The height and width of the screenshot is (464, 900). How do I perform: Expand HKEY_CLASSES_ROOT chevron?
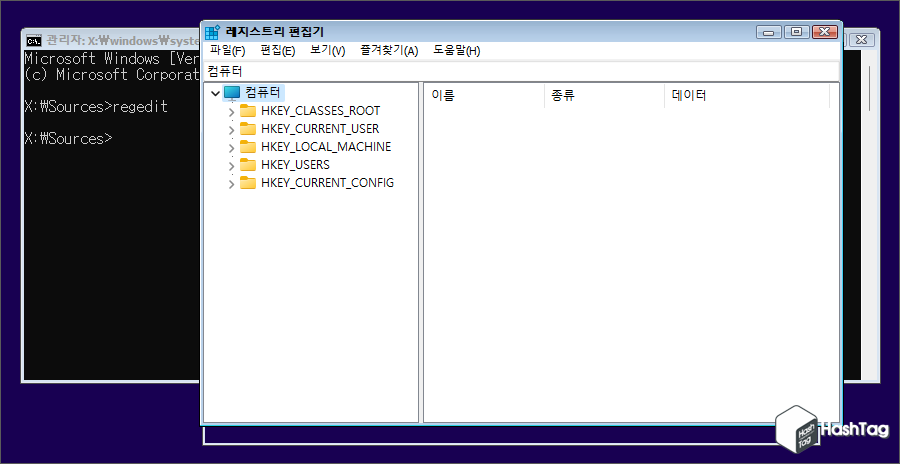[231, 111]
